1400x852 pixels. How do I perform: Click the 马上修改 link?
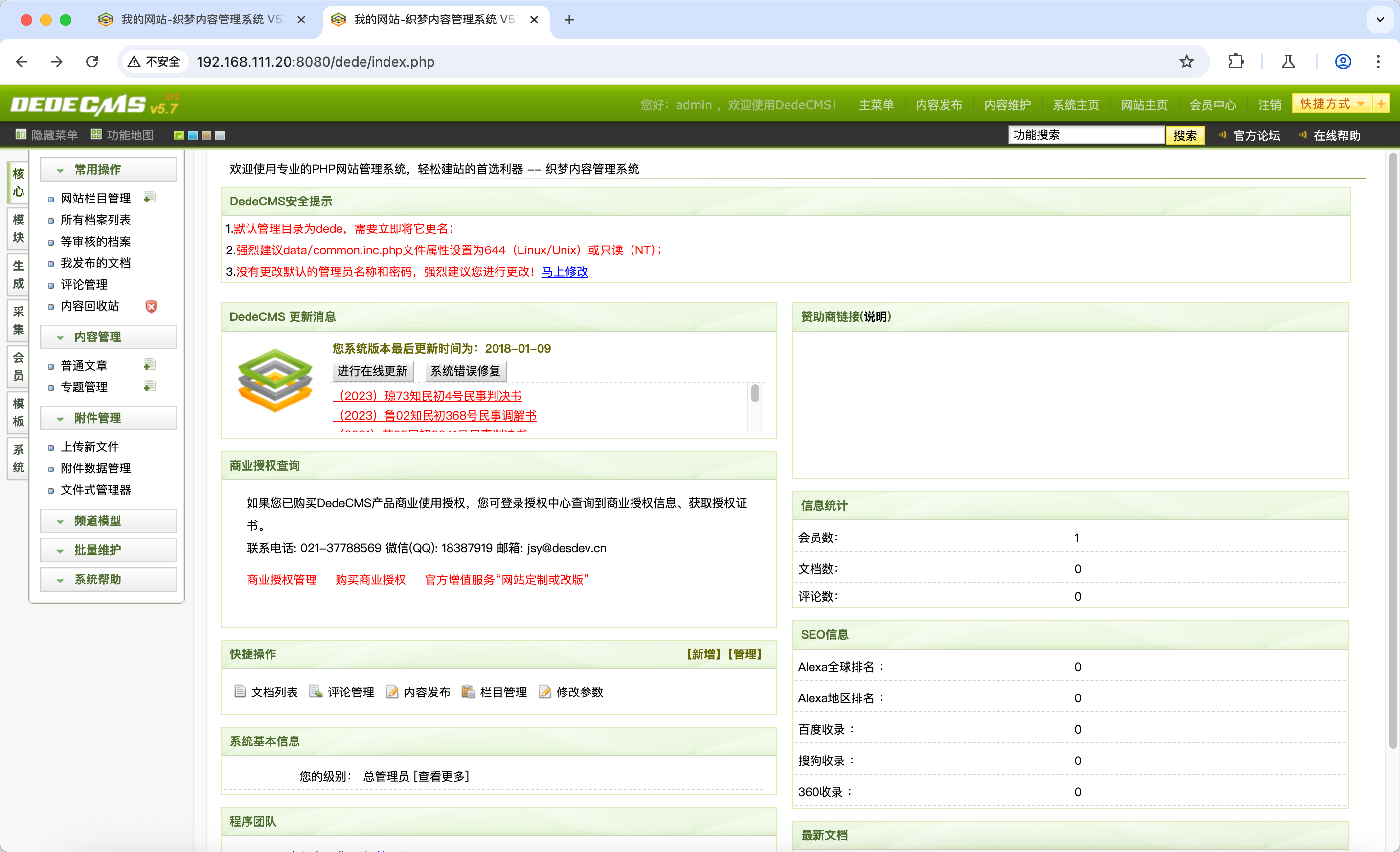click(564, 271)
